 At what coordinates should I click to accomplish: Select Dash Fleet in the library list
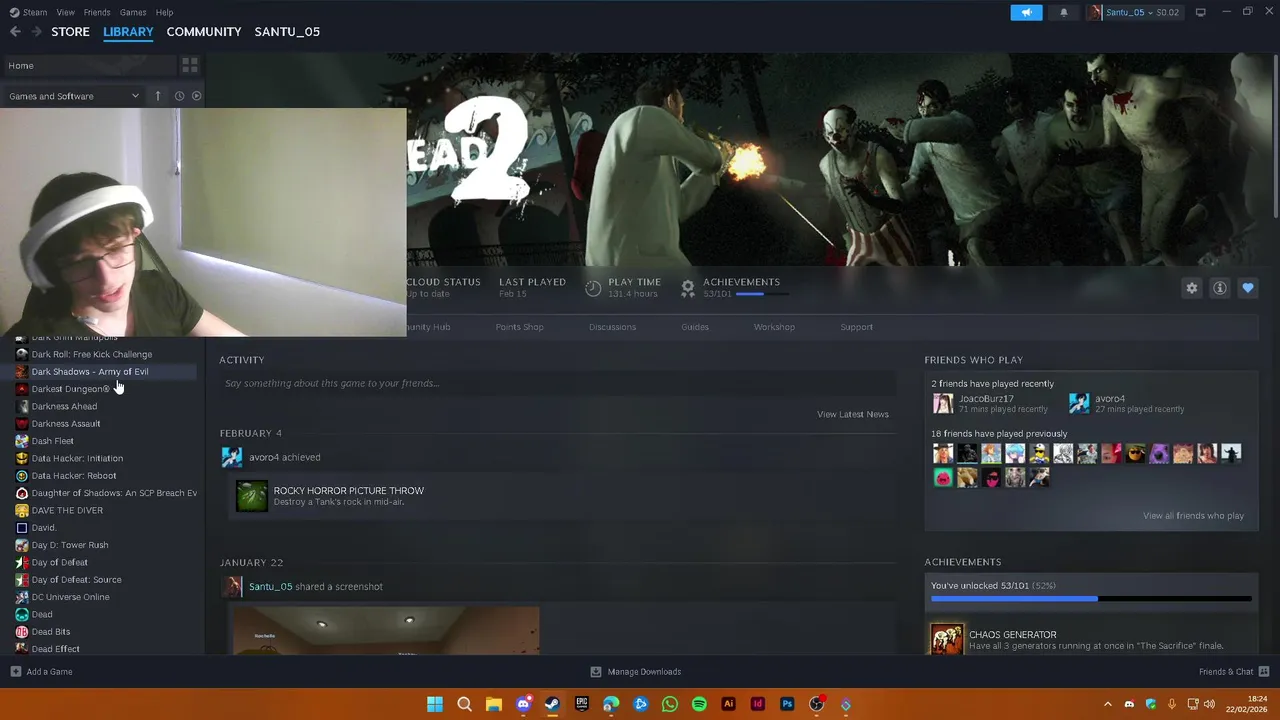pos(52,441)
